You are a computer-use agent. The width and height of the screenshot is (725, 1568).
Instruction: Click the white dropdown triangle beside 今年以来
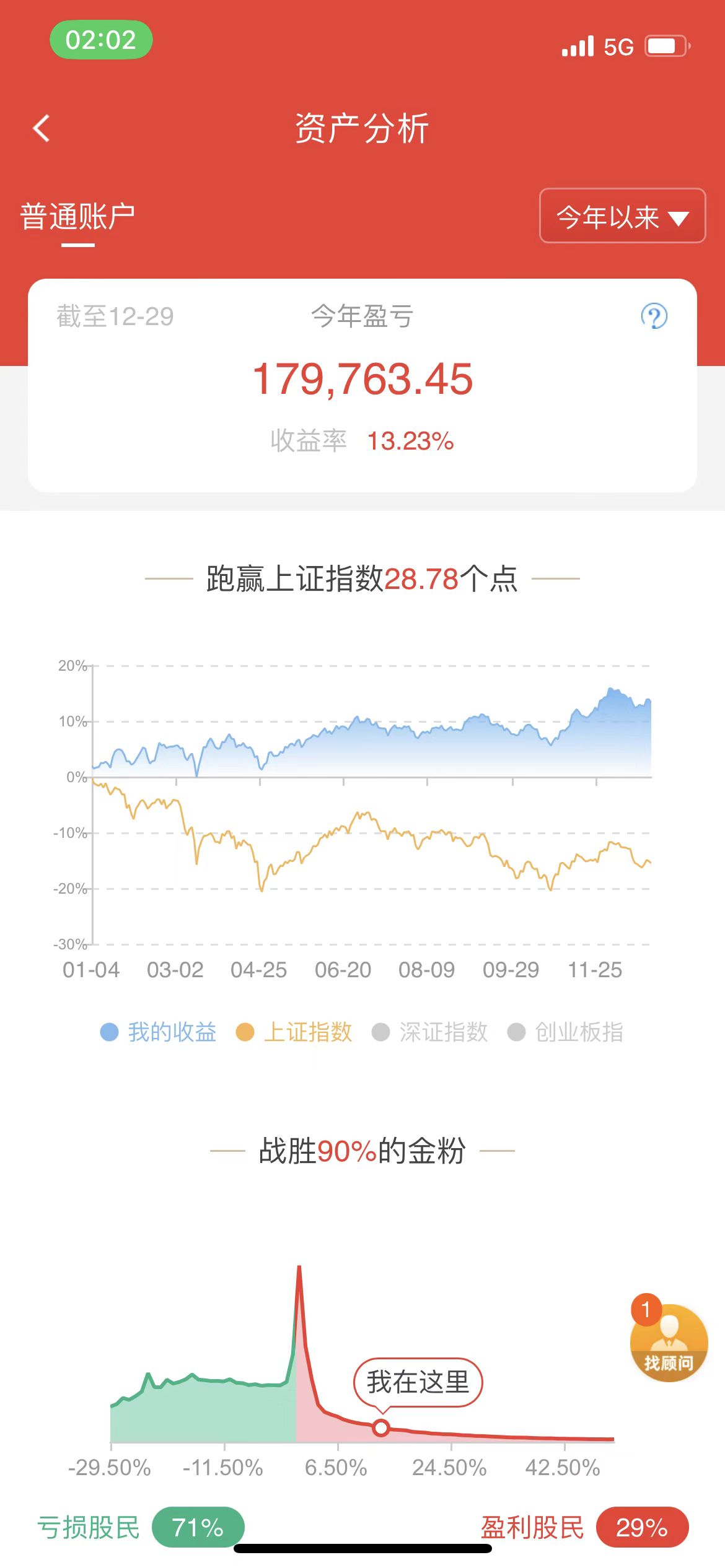[679, 218]
